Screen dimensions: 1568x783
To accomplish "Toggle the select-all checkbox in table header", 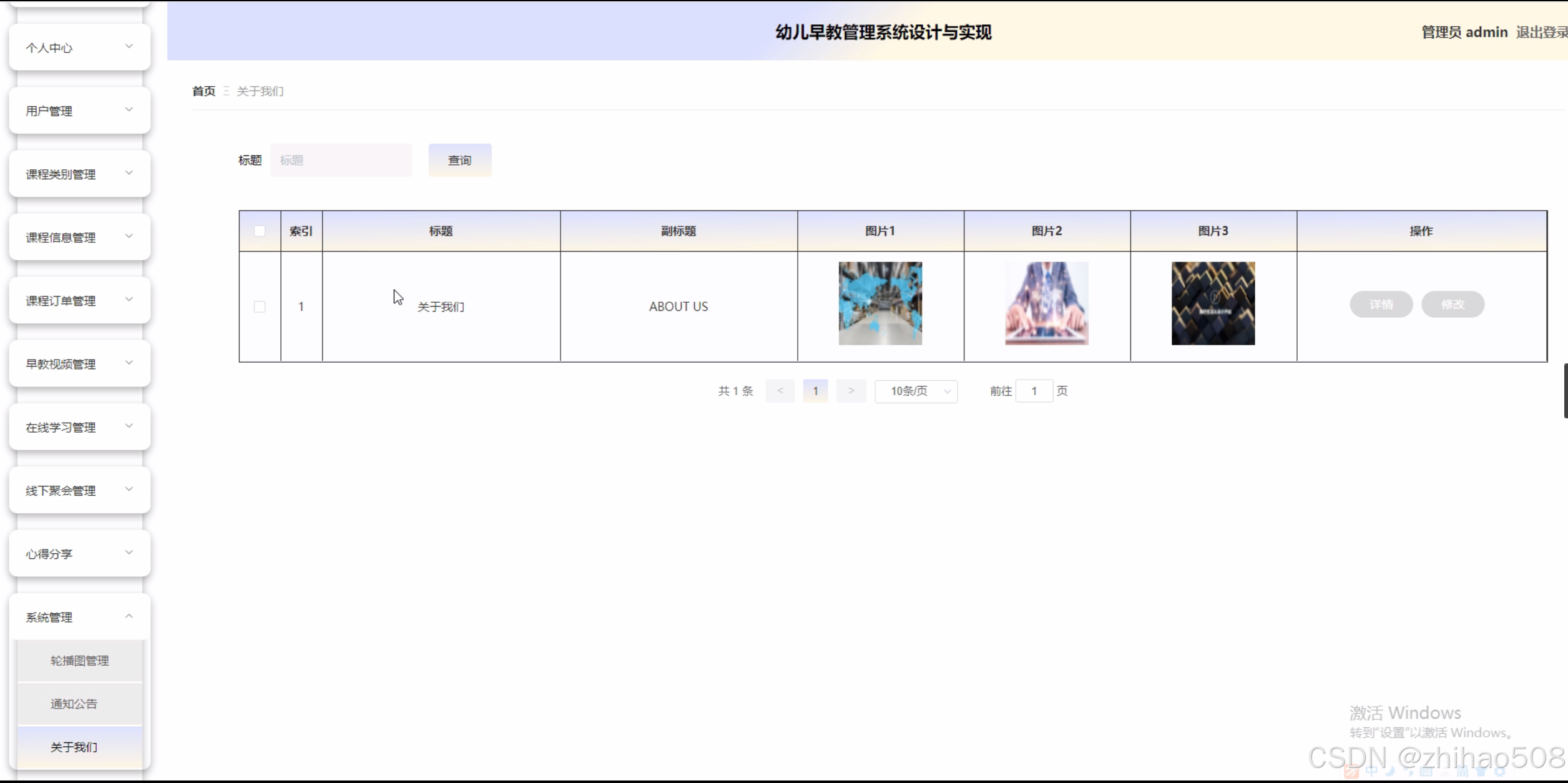I will [260, 231].
